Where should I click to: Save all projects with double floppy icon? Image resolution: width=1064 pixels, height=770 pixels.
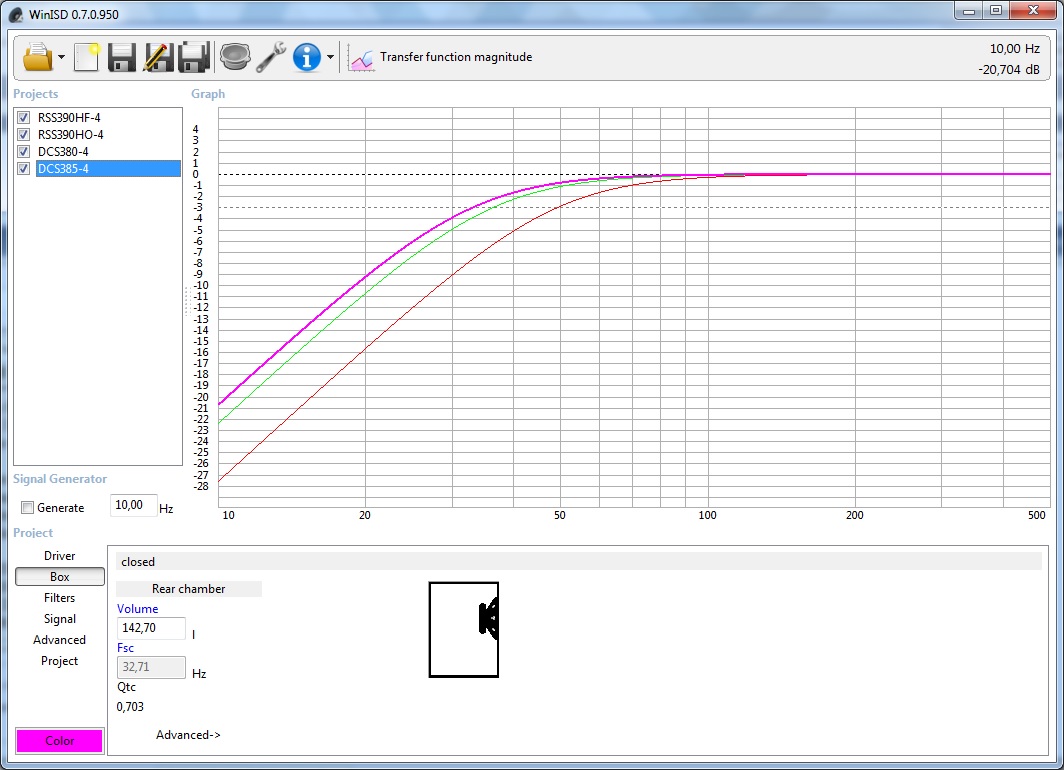click(193, 57)
